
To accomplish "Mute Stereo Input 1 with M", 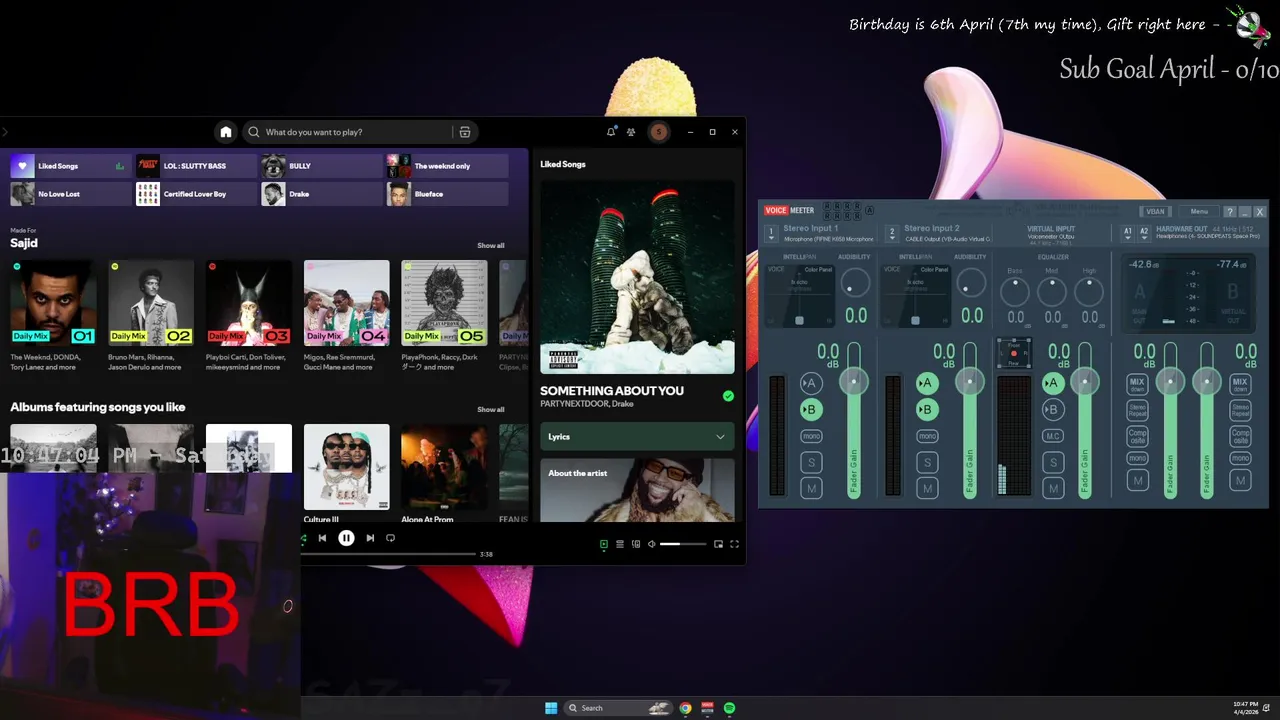I will coord(811,488).
